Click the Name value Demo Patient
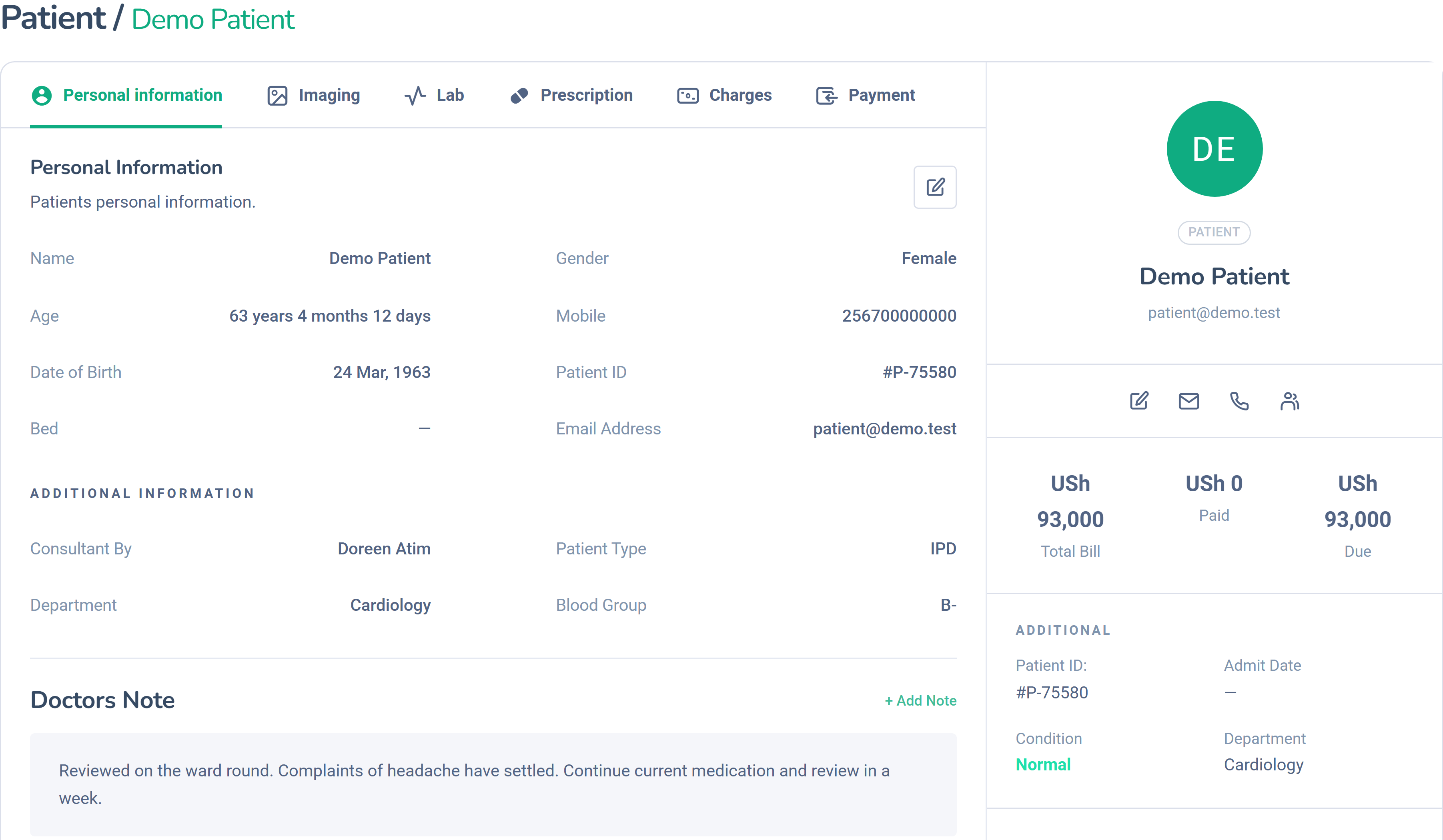The image size is (1443, 840). [x=380, y=258]
